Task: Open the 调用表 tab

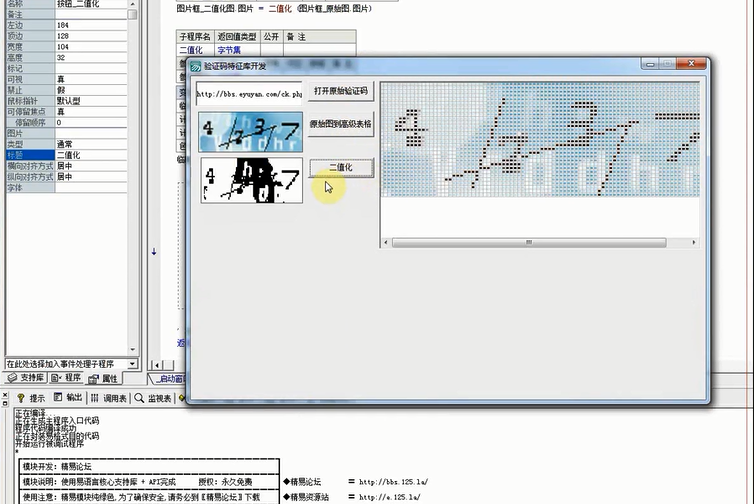Action: pos(109,398)
